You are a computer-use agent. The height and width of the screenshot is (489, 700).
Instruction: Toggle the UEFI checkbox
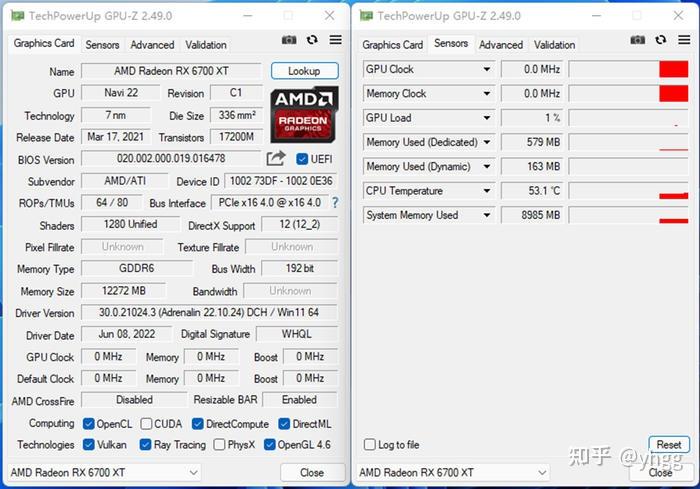pyautogui.click(x=302, y=159)
